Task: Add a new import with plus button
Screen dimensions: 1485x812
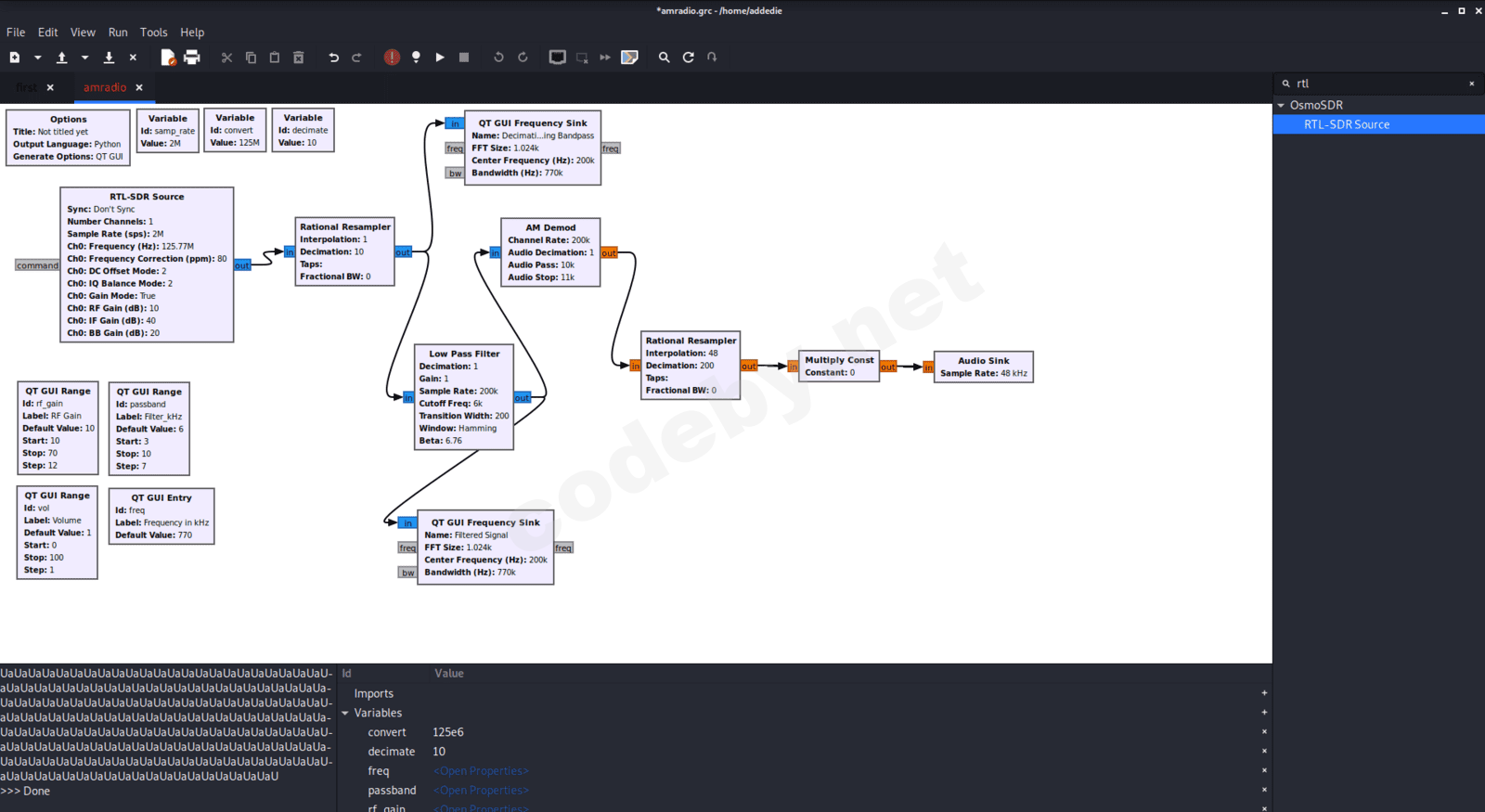Action: (x=1264, y=693)
